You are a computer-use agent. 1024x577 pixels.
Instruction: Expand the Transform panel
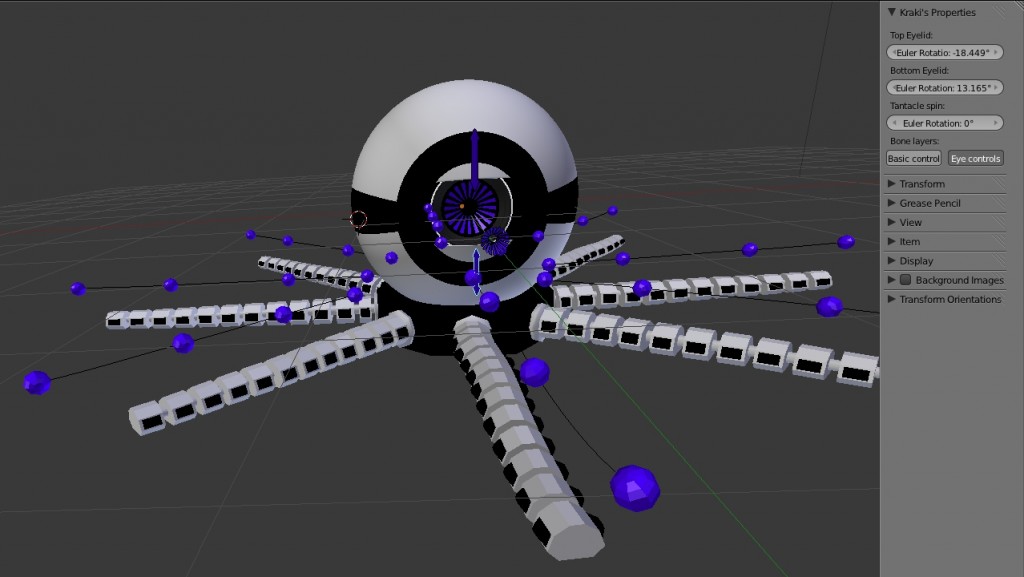tap(920, 183)
